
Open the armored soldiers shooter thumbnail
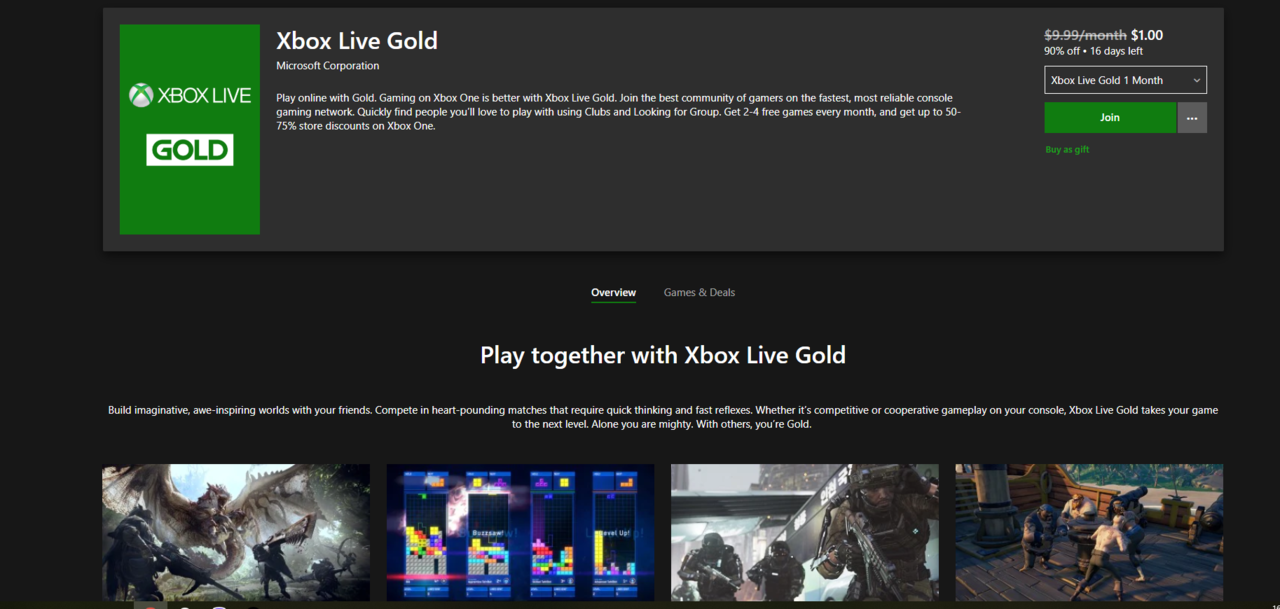[x=804, y=532]
